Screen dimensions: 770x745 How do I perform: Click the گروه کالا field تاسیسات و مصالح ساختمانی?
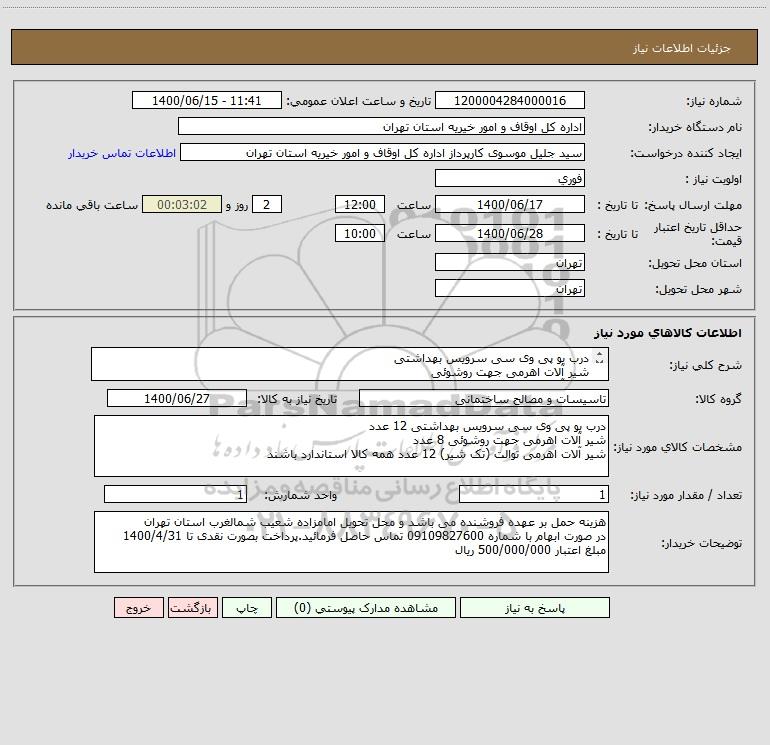coord(484,398)
